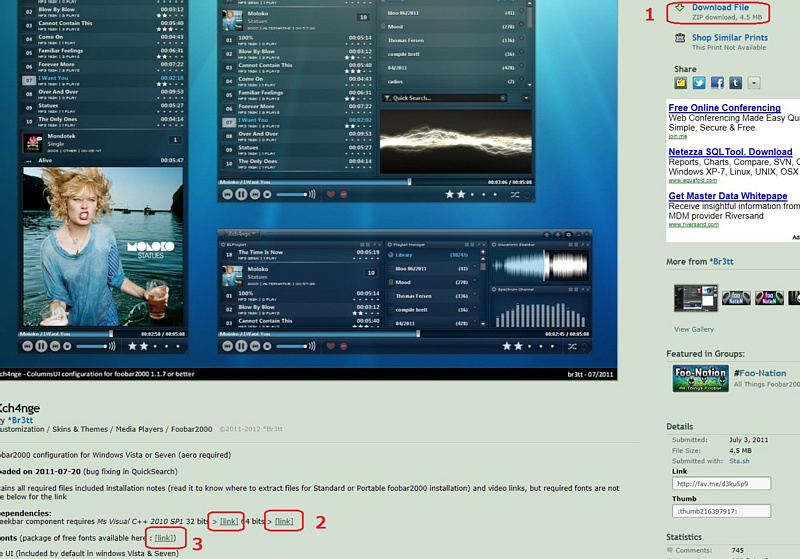Image resolution: width=800 pixels, height=559 pixels.
Task: Click heart love icon in middle player
Action: coord(331,194)
